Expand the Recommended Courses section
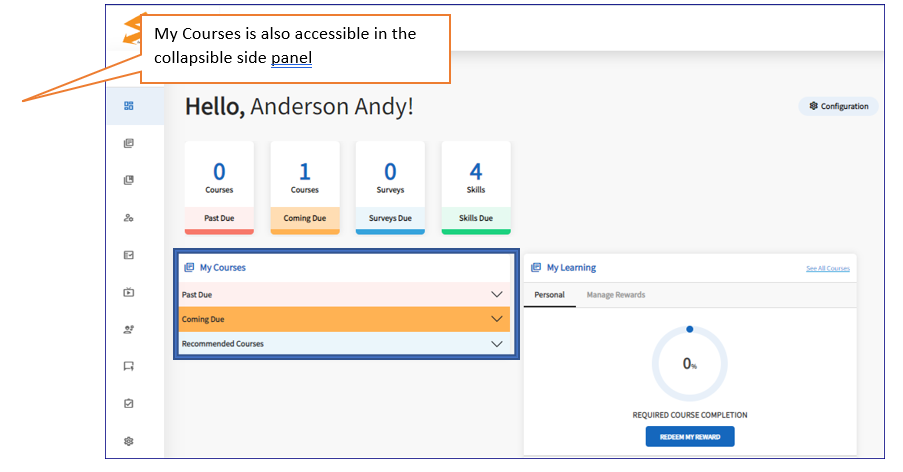The image size is (903, 472). 496,344
